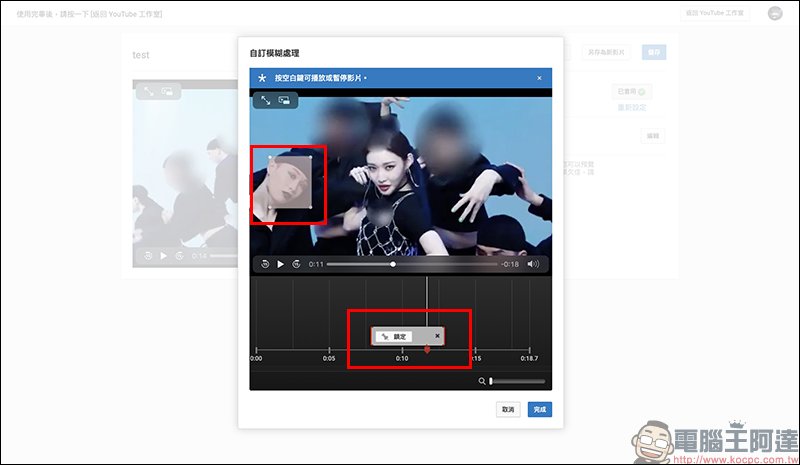Click the current time 0:11 label

pyautogui.click(x=316, y=264)
